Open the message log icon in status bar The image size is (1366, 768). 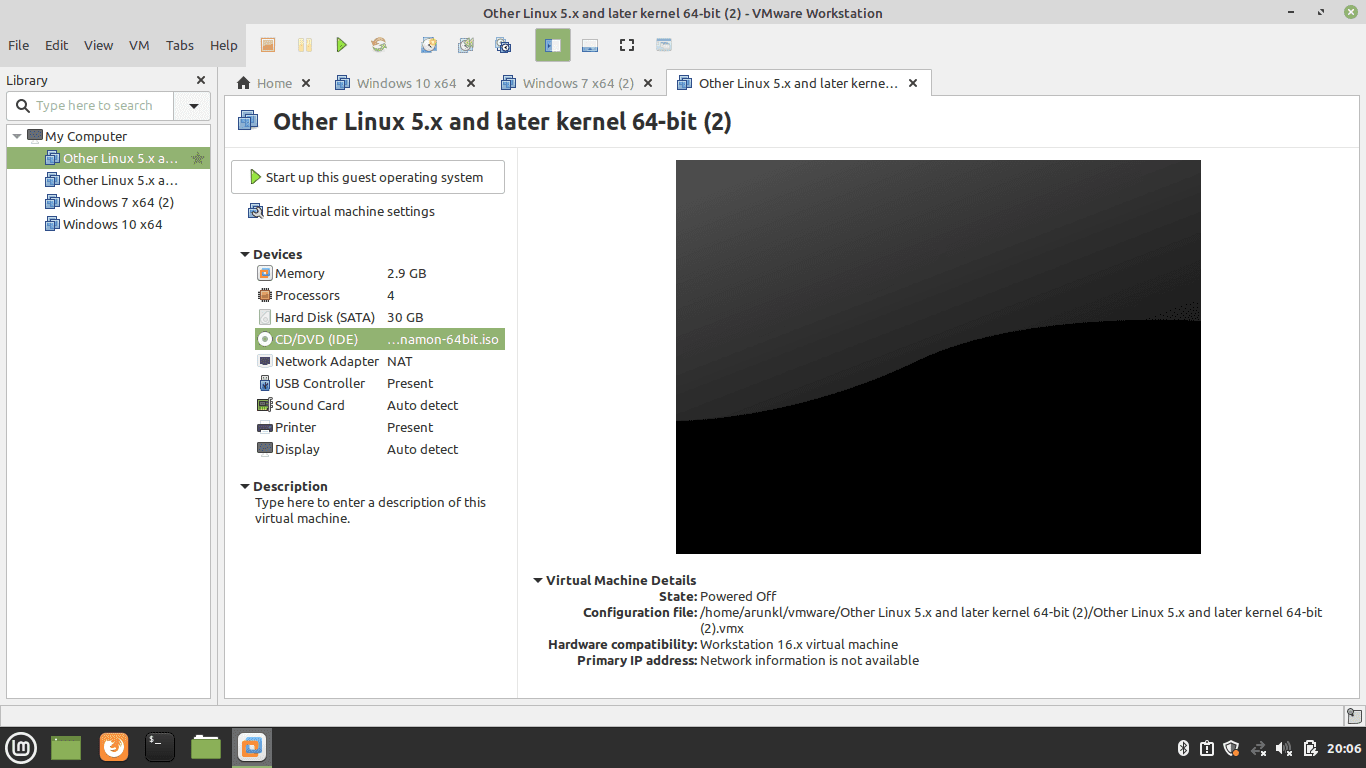tap(1352, 715)
